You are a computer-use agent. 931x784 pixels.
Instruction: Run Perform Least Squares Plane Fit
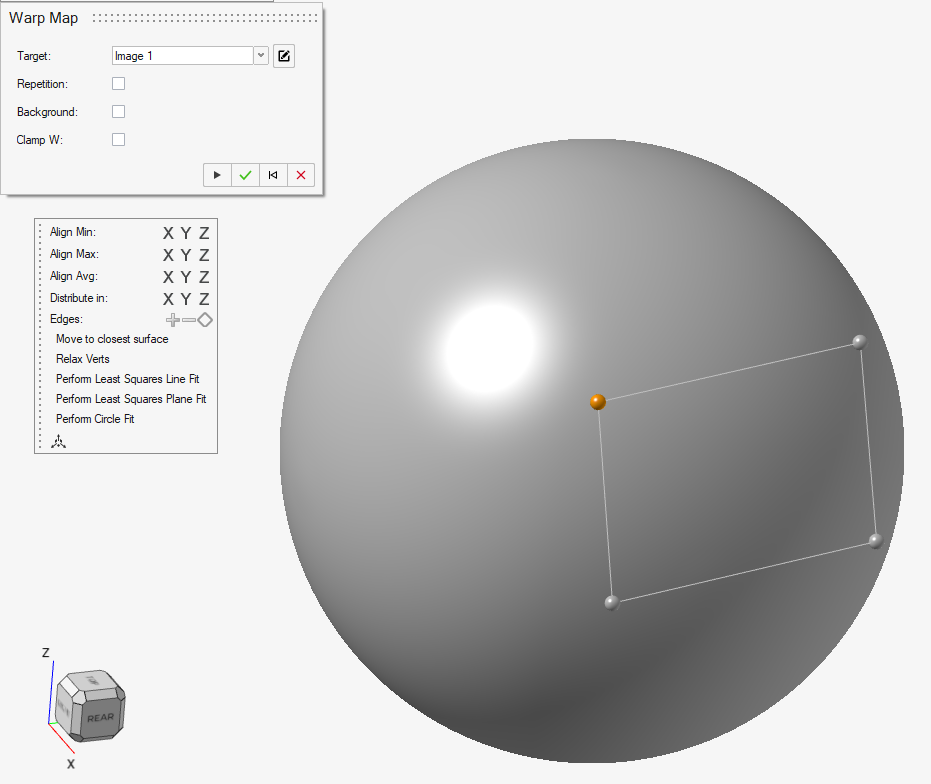131,399
